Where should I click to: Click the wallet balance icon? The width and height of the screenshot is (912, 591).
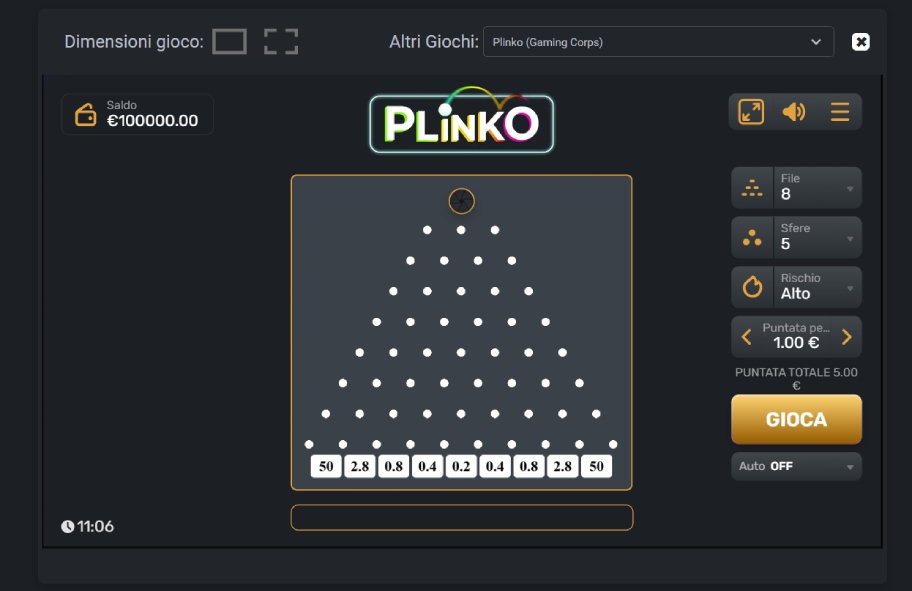pos(86,115)
